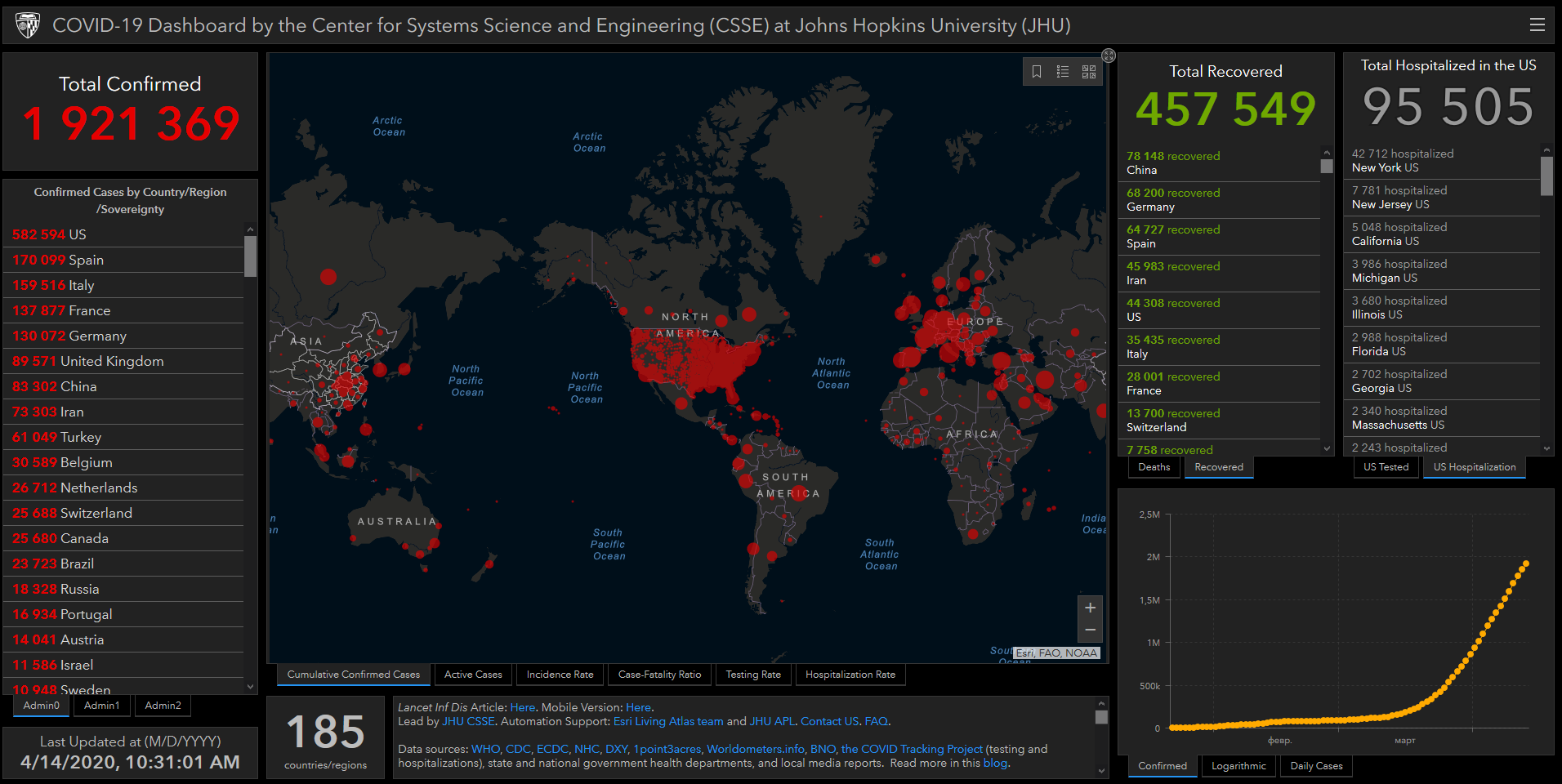Switch to Cumulative Confirmed Cases tab
This screenshot has width=1562, height=784.
[354, 675]
